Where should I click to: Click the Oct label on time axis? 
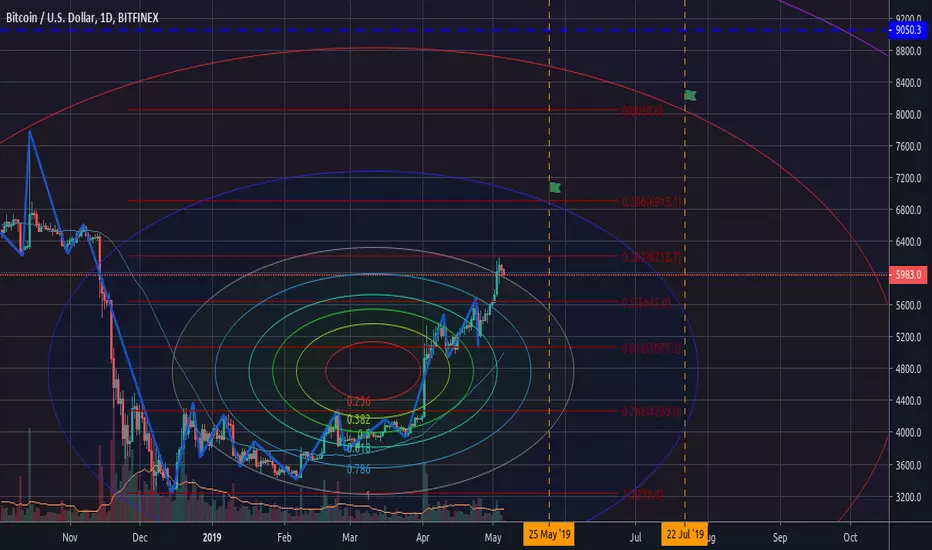tap(850, 538)
